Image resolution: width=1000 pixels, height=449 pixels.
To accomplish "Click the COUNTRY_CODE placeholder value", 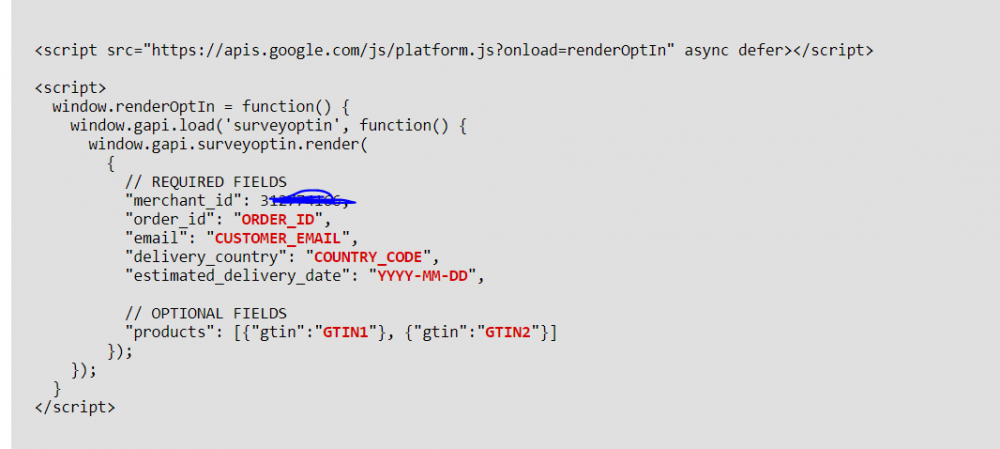I will click(x=369, y=258).
